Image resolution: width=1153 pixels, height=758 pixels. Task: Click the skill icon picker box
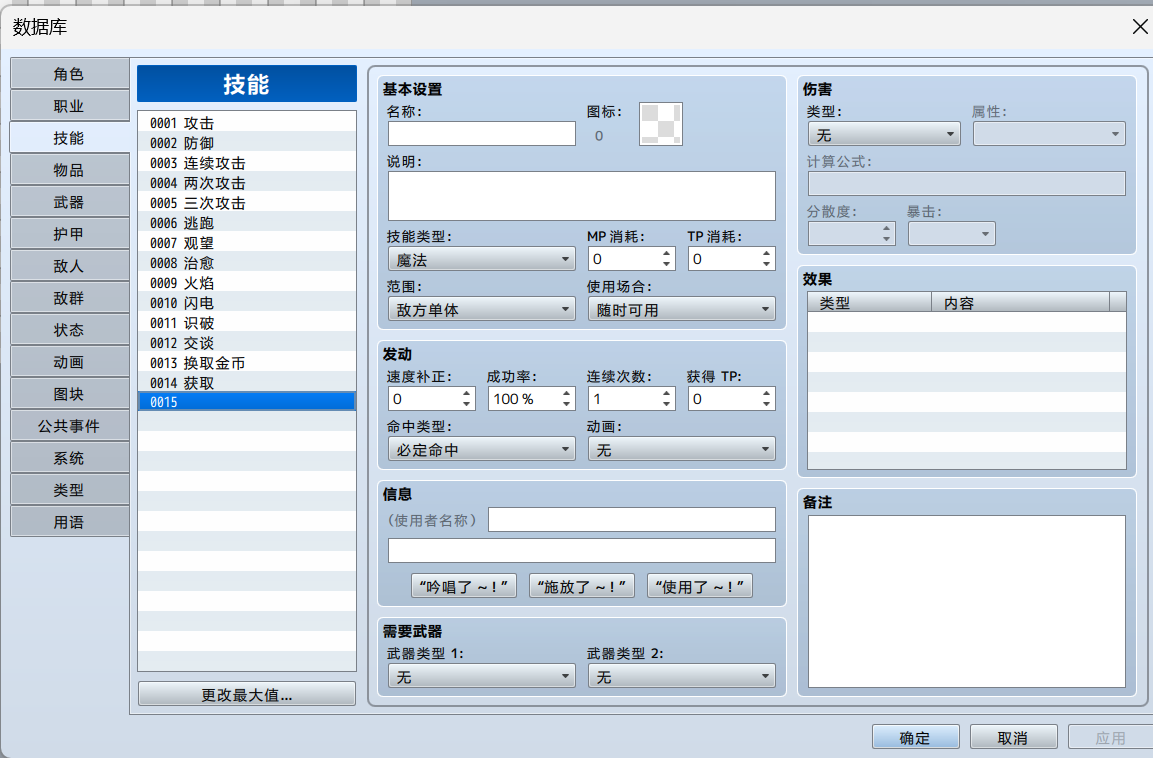[660, 125]
